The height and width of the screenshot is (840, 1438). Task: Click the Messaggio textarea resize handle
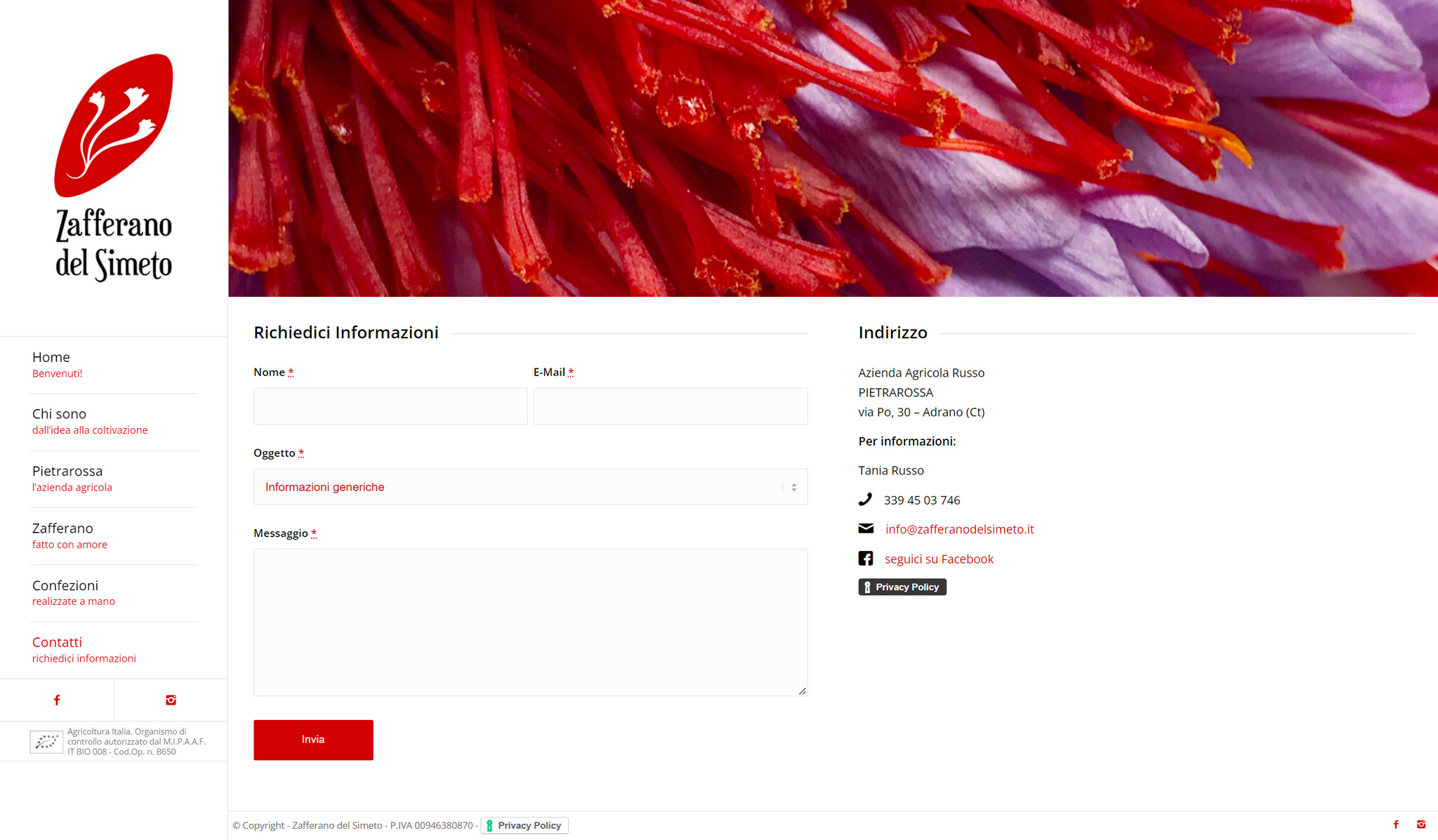pyautogui.click(x=803, y=691)
